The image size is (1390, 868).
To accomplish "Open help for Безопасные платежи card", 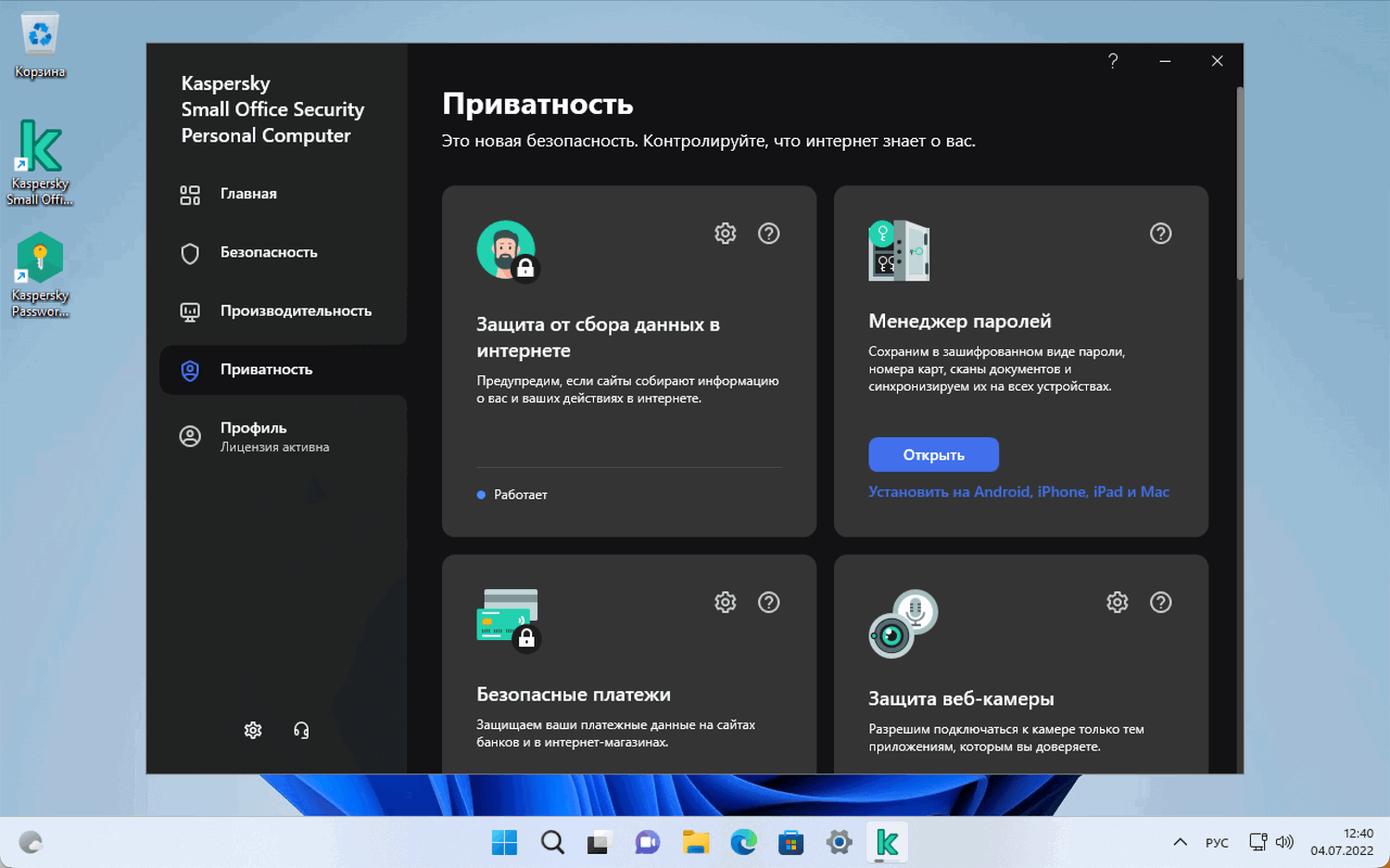I will point(768,602).
